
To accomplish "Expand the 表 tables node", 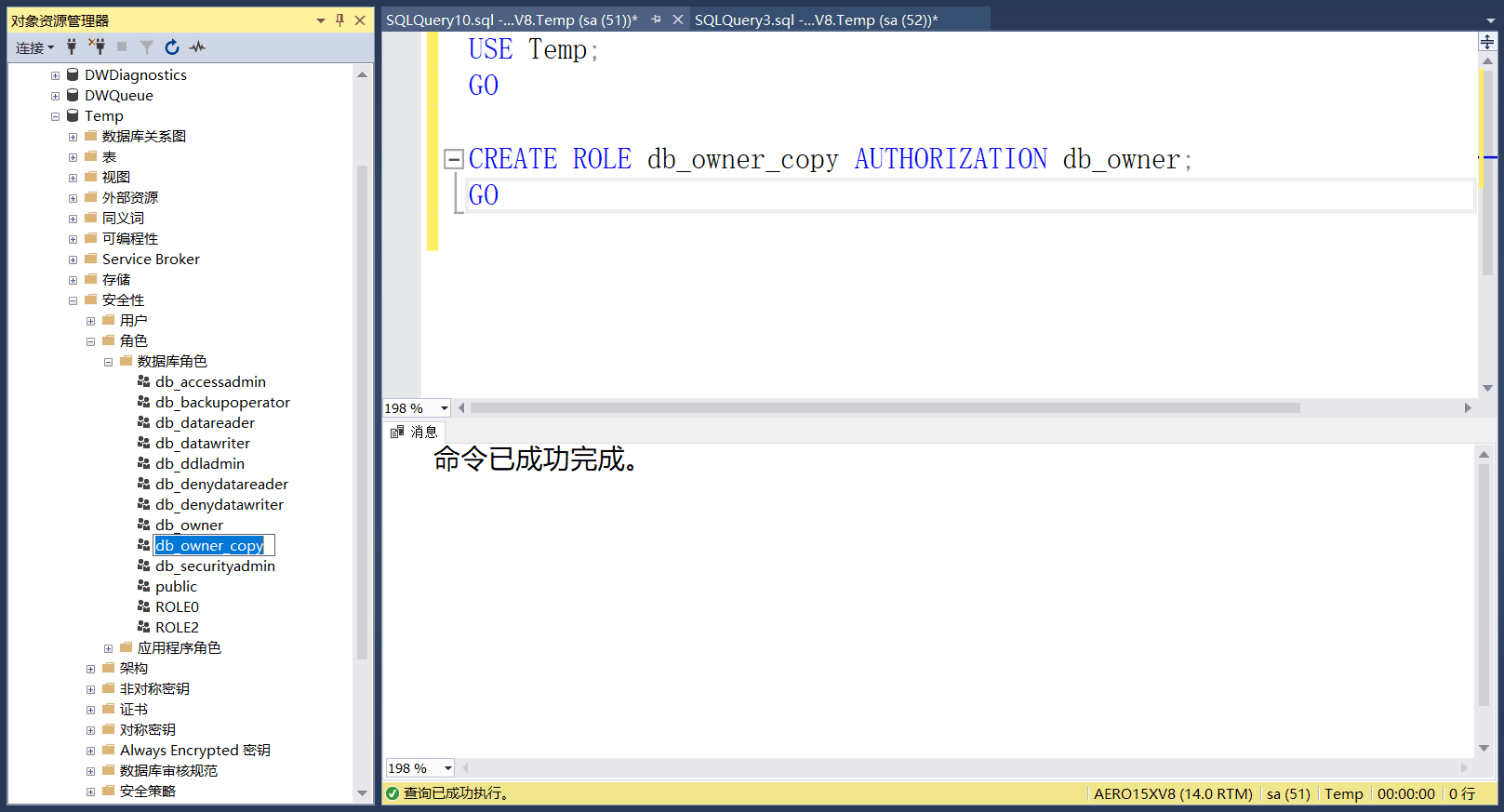I will (73, 157).
